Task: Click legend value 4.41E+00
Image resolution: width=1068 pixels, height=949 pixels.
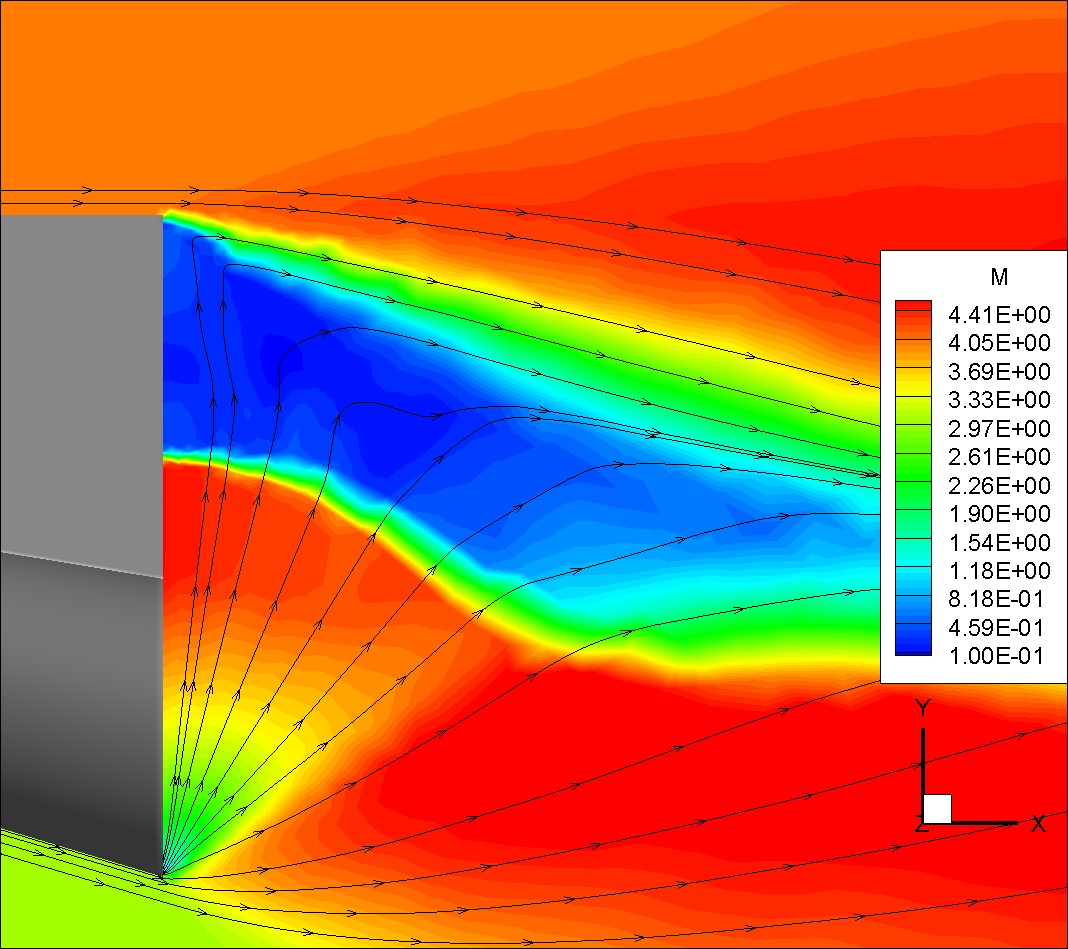Action: click(999, 315)
